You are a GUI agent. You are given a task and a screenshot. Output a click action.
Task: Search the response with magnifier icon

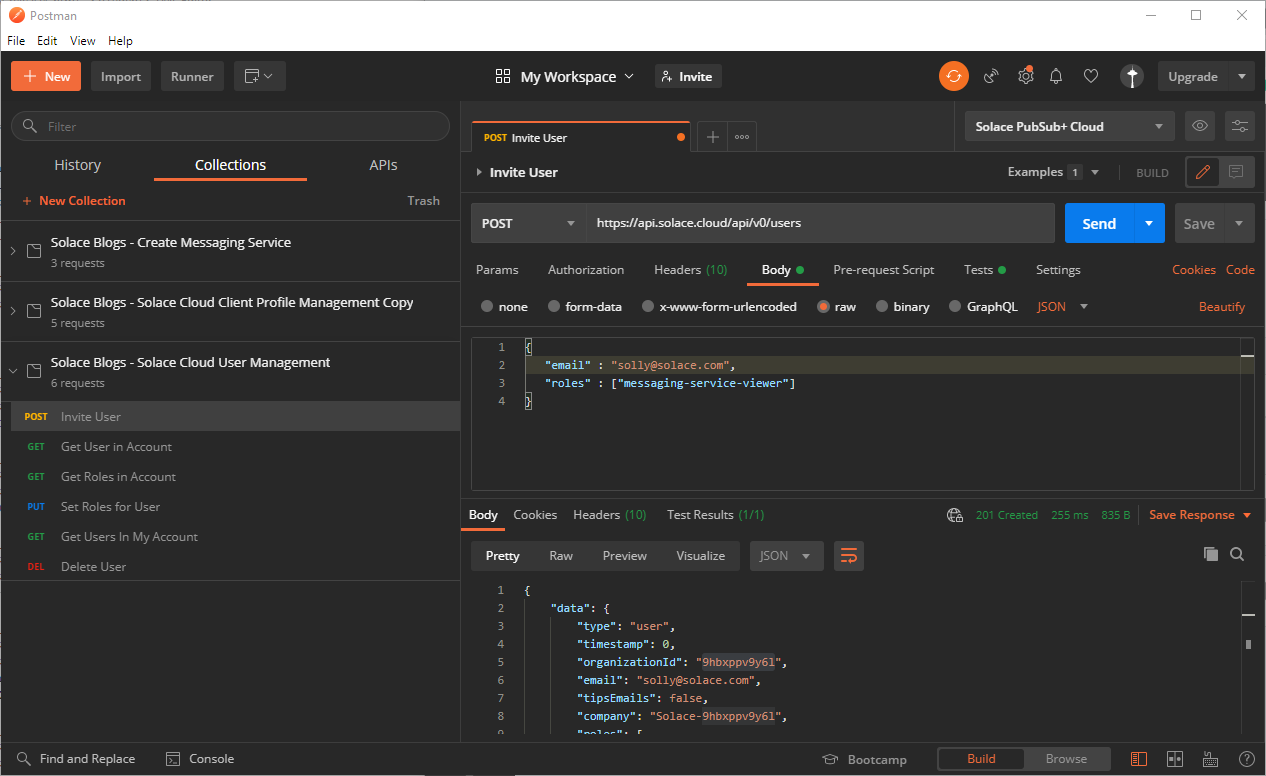[x=1237, y=554]
